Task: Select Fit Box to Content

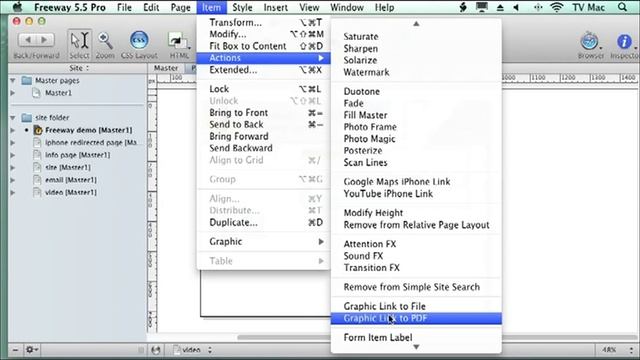Action: coord(263,46)
